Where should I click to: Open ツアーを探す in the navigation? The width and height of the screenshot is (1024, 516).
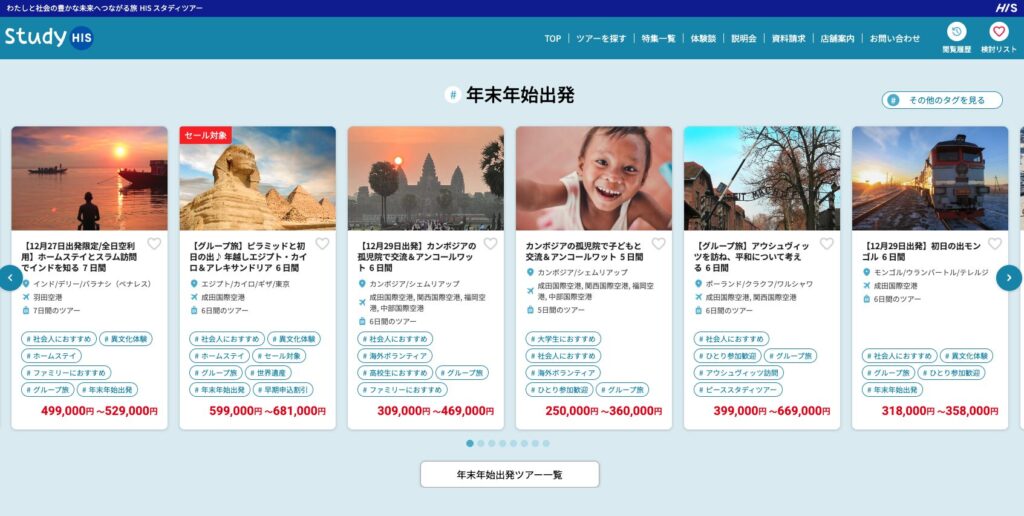coord(601,39)
